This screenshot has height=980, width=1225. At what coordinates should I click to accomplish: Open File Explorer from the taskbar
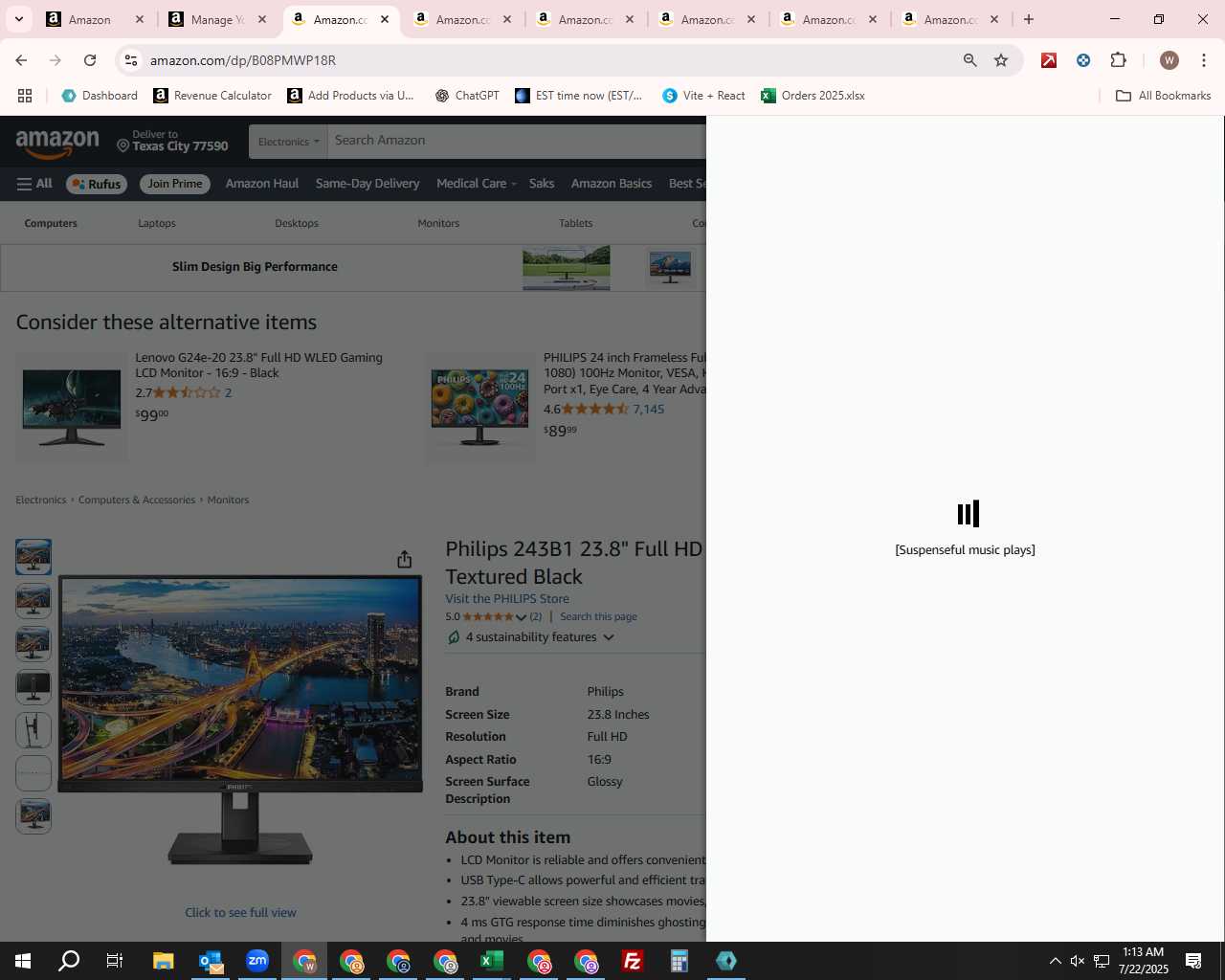pyautogui.click(x=163, y=961)
